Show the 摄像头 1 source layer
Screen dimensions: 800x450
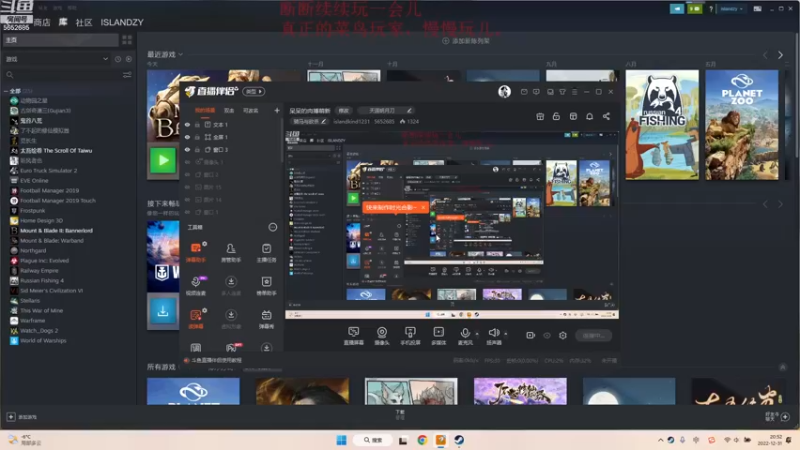[x=187, y=162]
